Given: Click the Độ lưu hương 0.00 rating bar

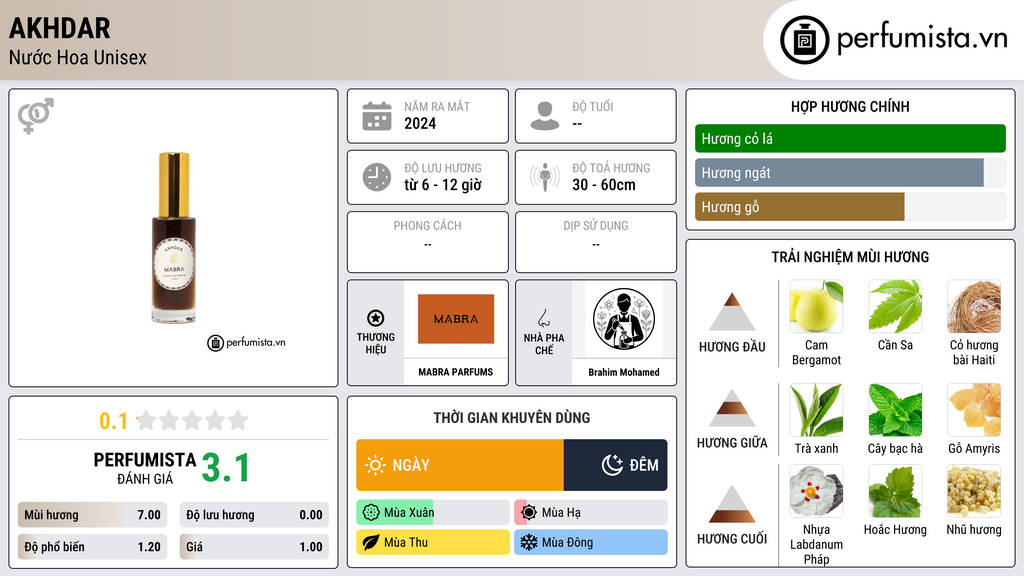Looking at the screenshot, I should coord(254,515).
